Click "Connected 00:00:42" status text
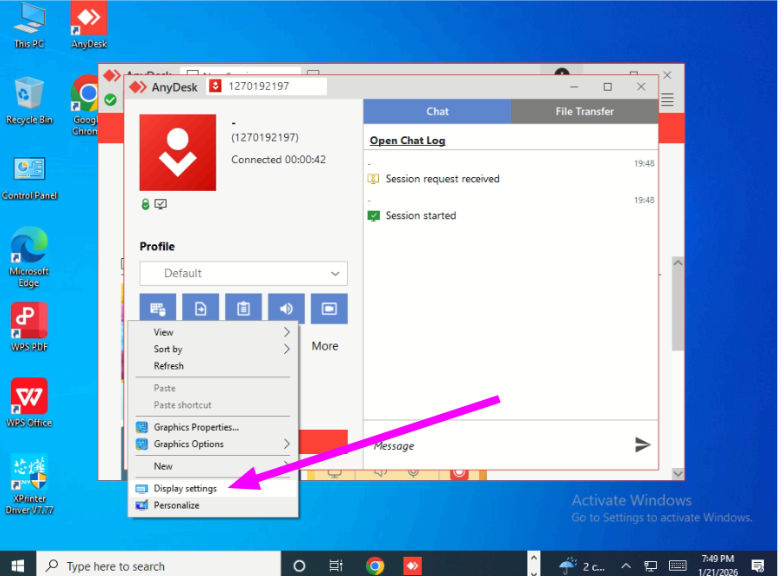This screenshot has width=781, height=576. 278,159
